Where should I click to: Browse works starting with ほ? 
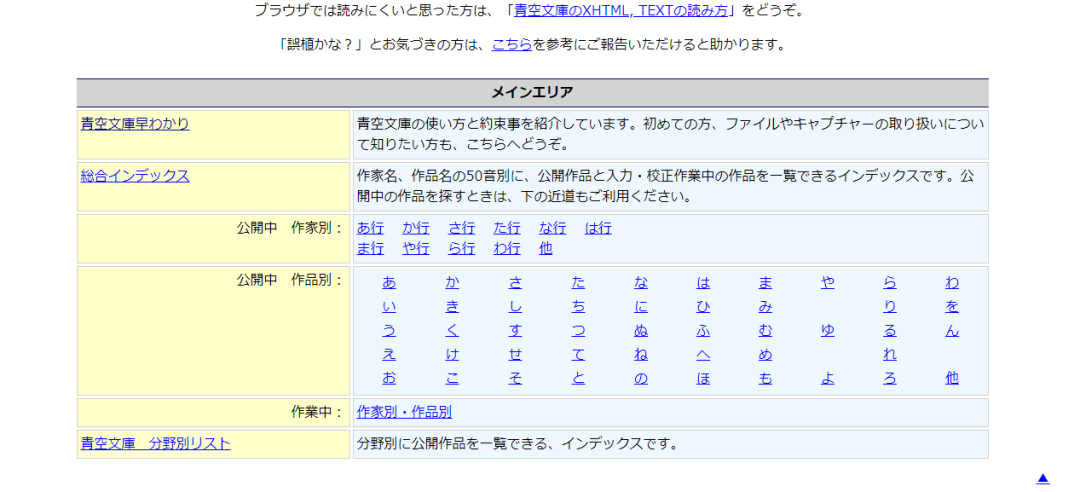coord(703,378)
